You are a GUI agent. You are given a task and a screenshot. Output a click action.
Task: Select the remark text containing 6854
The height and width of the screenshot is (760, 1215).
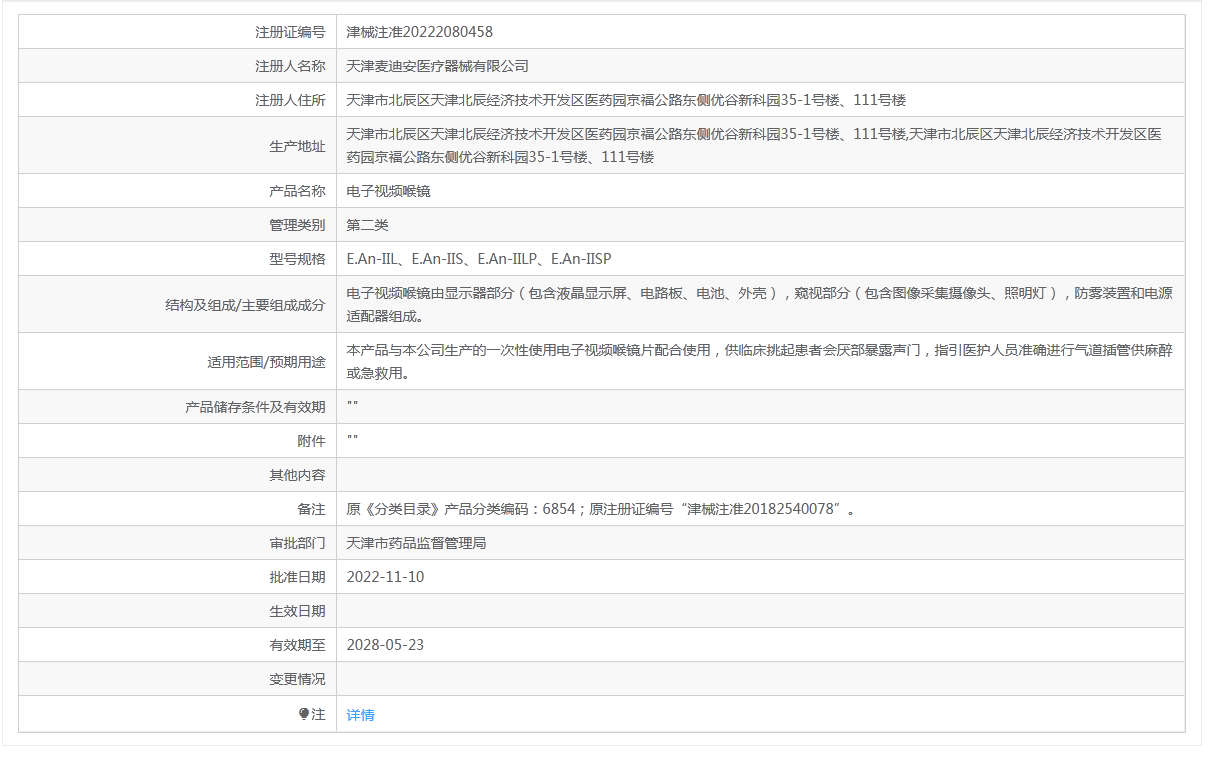(x=602, y=509)
